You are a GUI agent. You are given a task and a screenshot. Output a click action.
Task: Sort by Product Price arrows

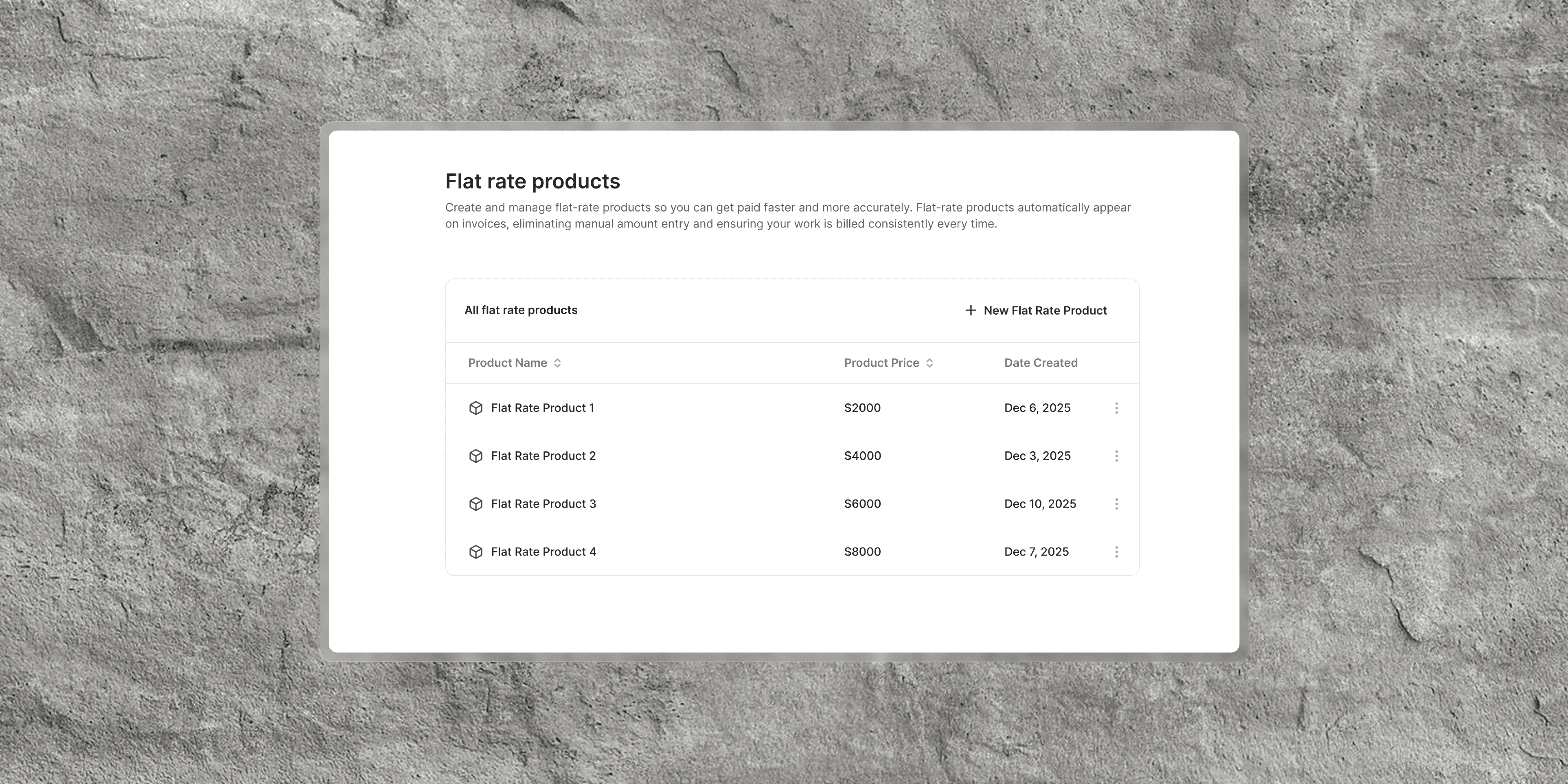point(929,363)
